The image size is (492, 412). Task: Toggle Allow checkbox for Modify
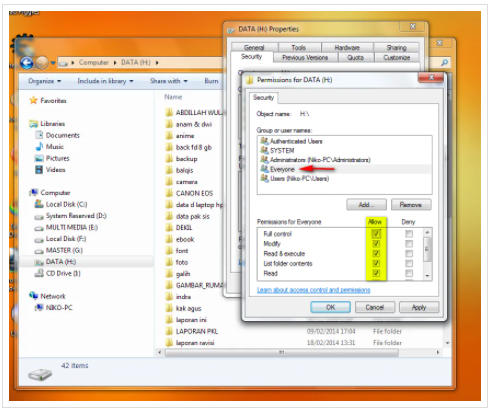376,244
